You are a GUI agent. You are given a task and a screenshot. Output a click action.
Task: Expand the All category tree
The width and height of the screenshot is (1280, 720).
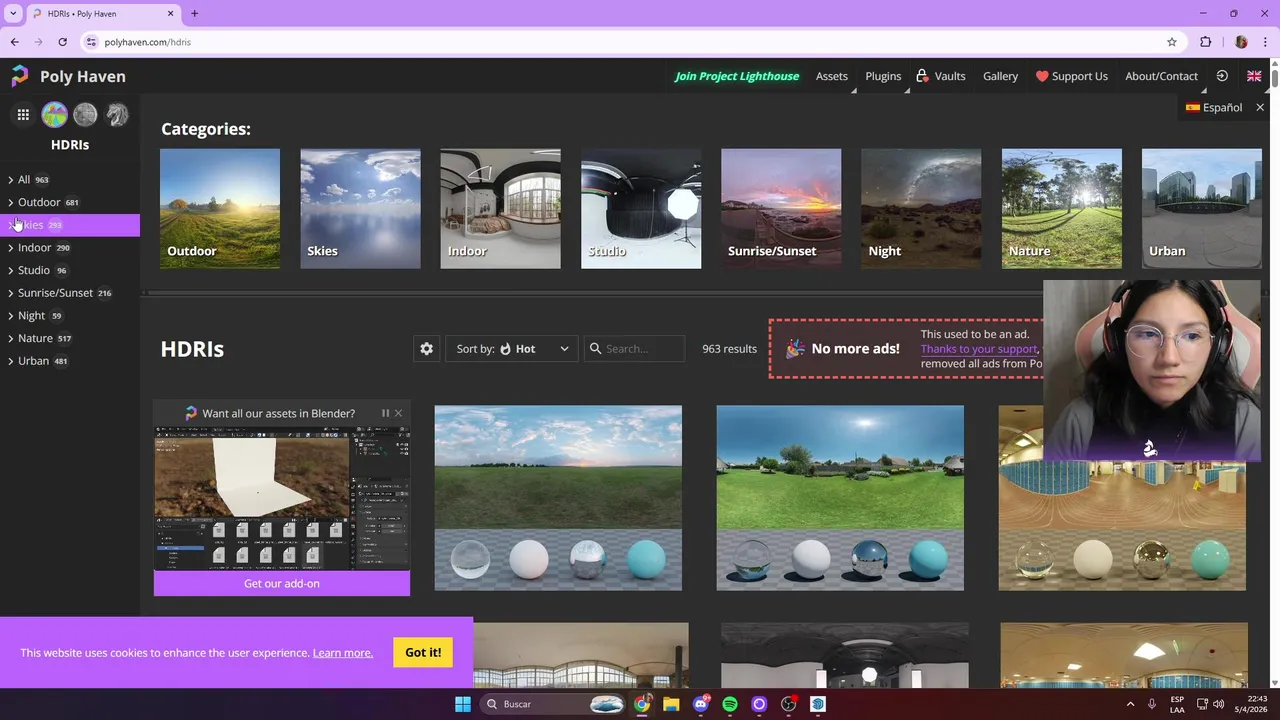(11, 180)
